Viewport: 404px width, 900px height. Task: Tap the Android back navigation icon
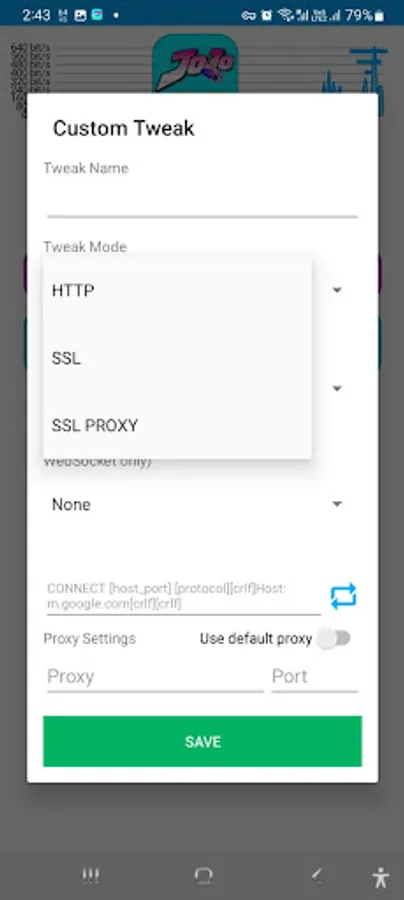[316, 875]
